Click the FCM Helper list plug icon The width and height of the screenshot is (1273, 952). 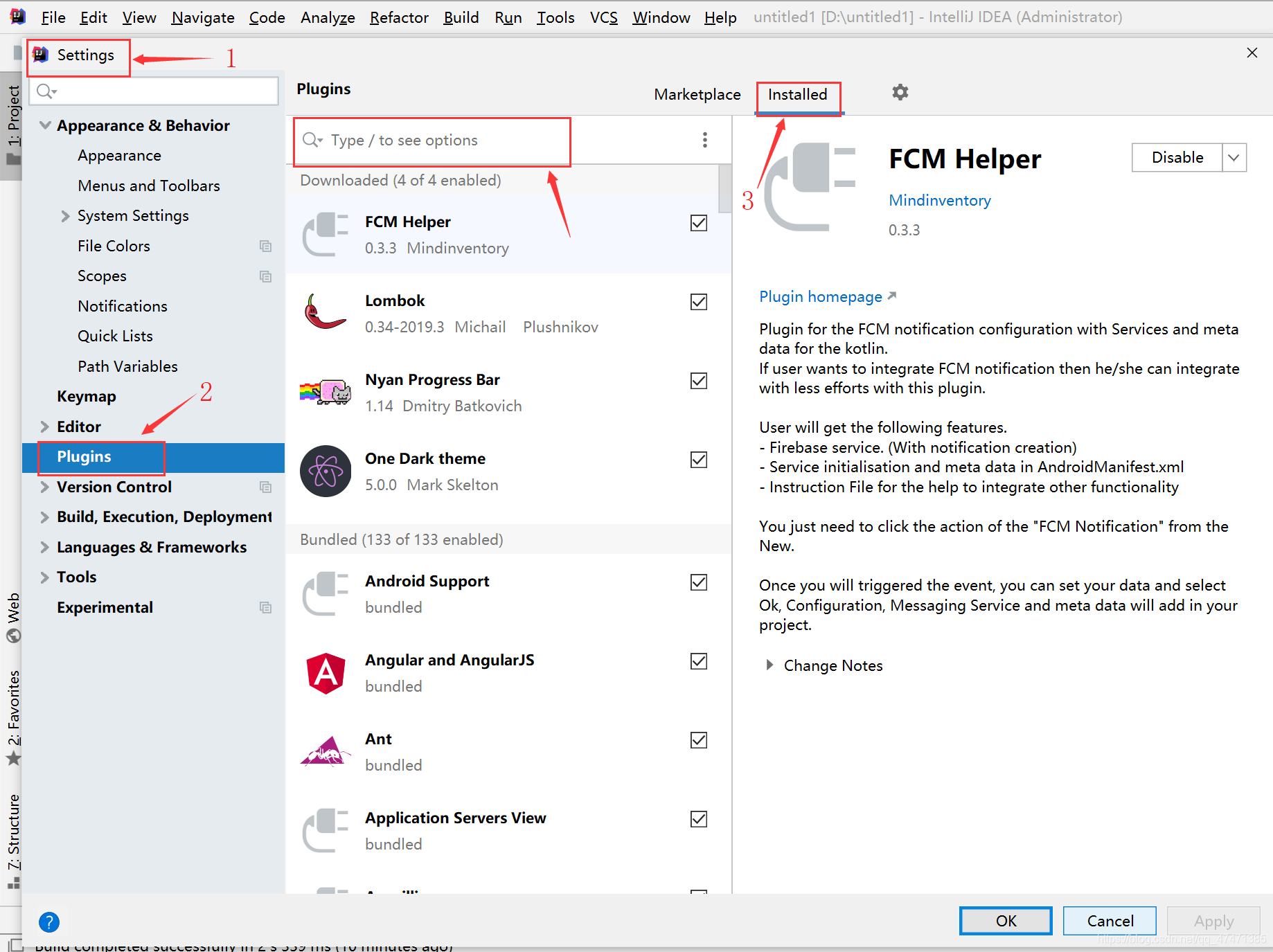click(x=326, y=234)
